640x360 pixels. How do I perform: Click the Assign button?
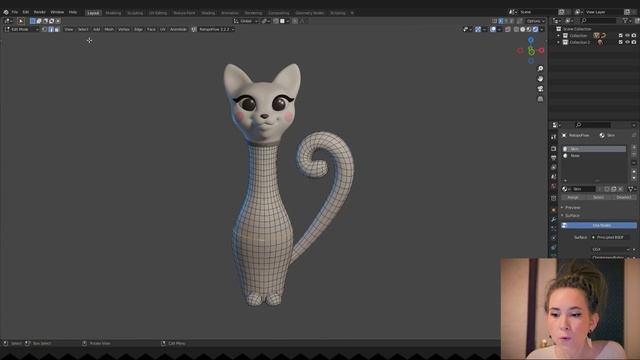[x=573, y=197]
